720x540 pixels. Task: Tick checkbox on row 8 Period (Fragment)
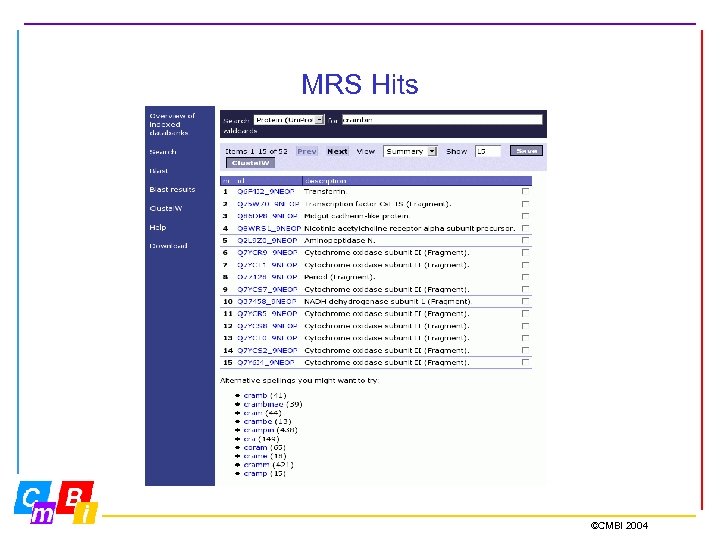point(525,276)
